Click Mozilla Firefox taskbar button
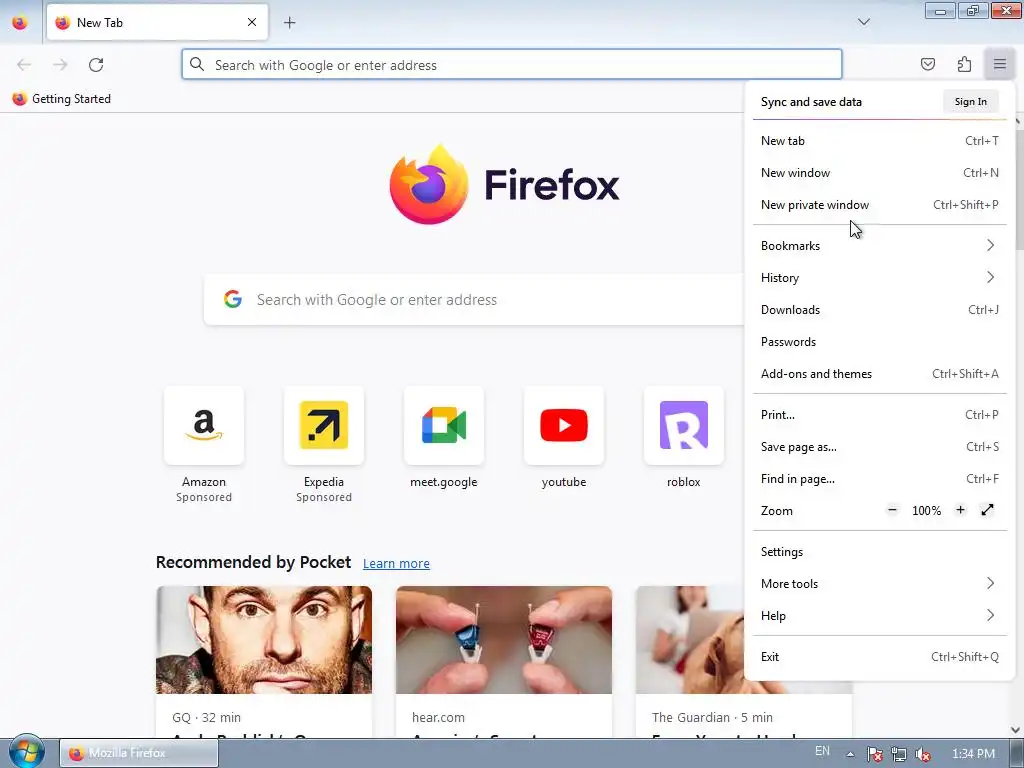 139,753
